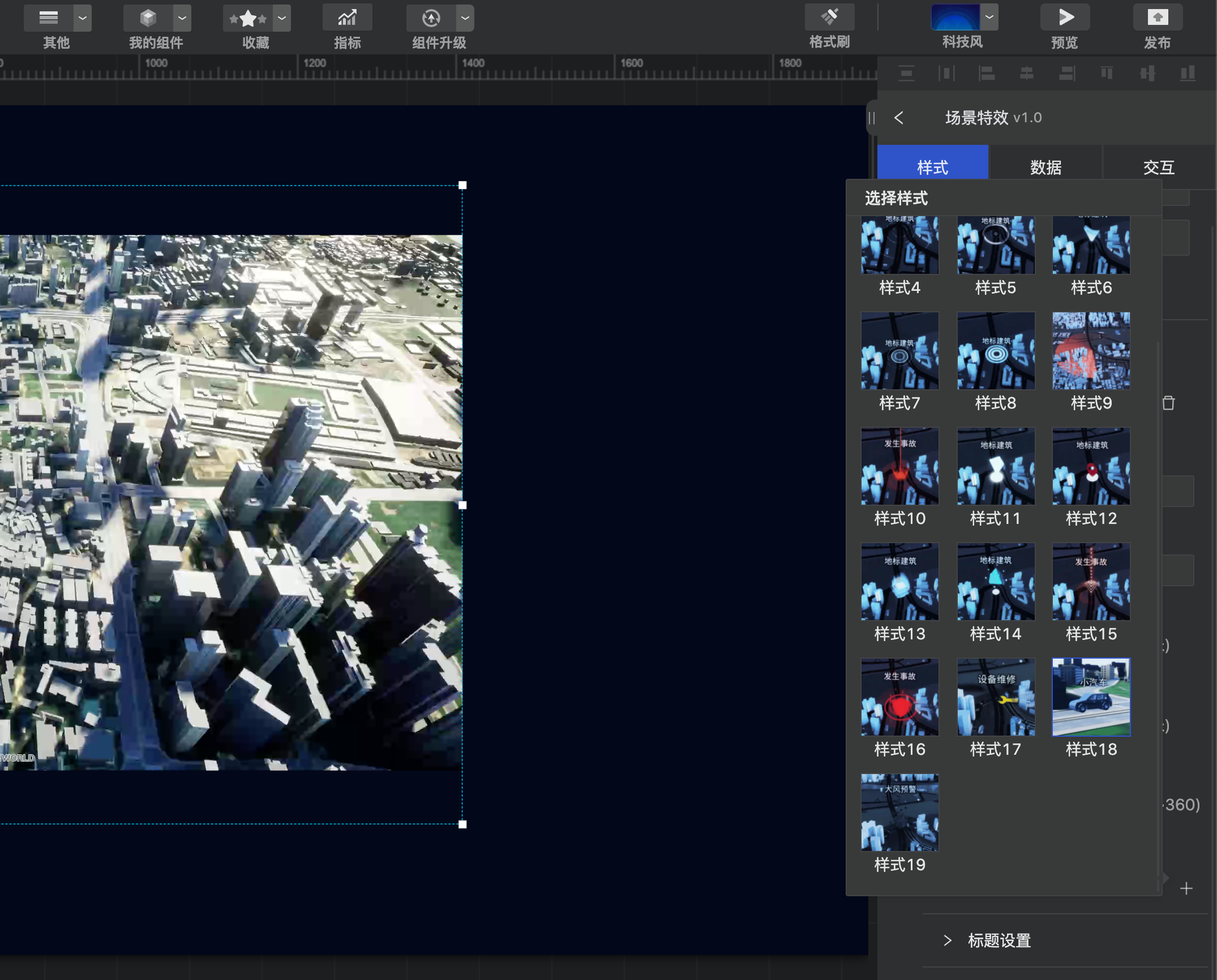
Task: Choose 样式18 小汽车 style
Action: coord(1091,697)
